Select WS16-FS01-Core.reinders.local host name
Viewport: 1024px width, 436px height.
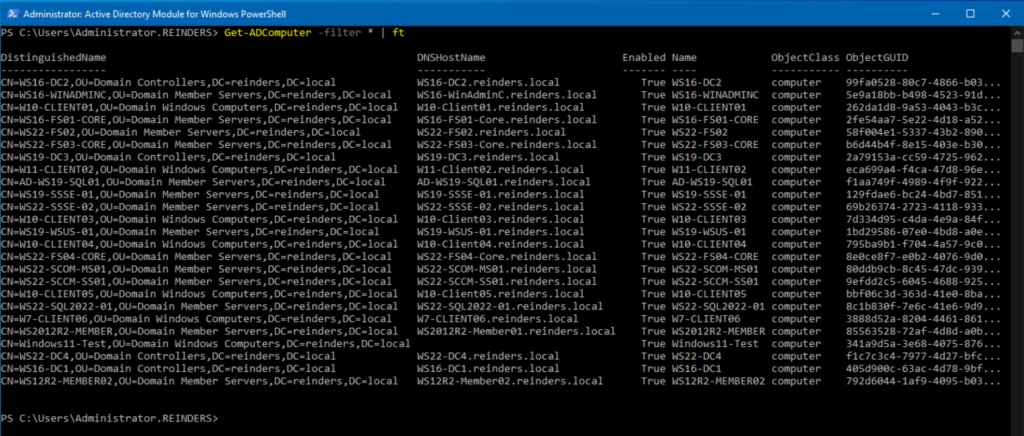click(x=507, y=119)
